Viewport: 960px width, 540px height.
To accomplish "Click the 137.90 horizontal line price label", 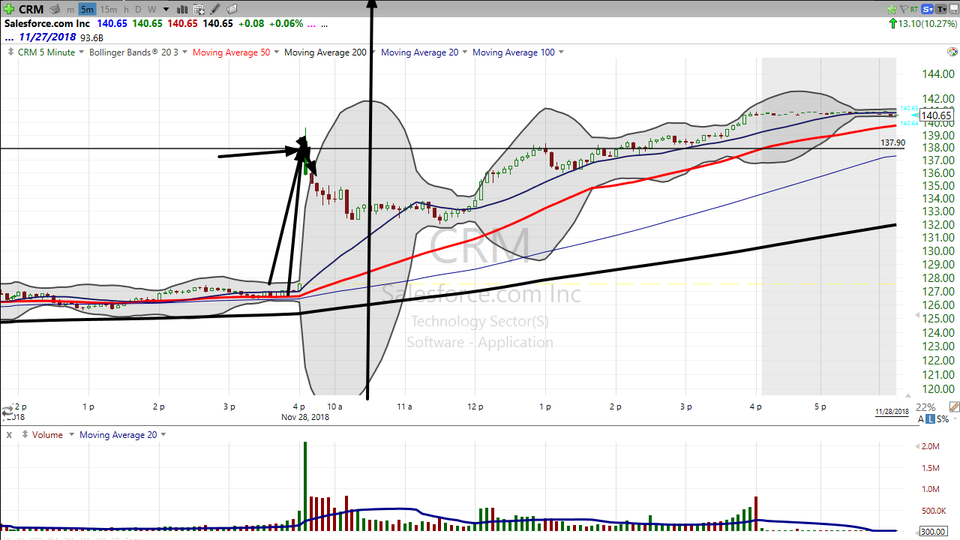I will point(893,143).
